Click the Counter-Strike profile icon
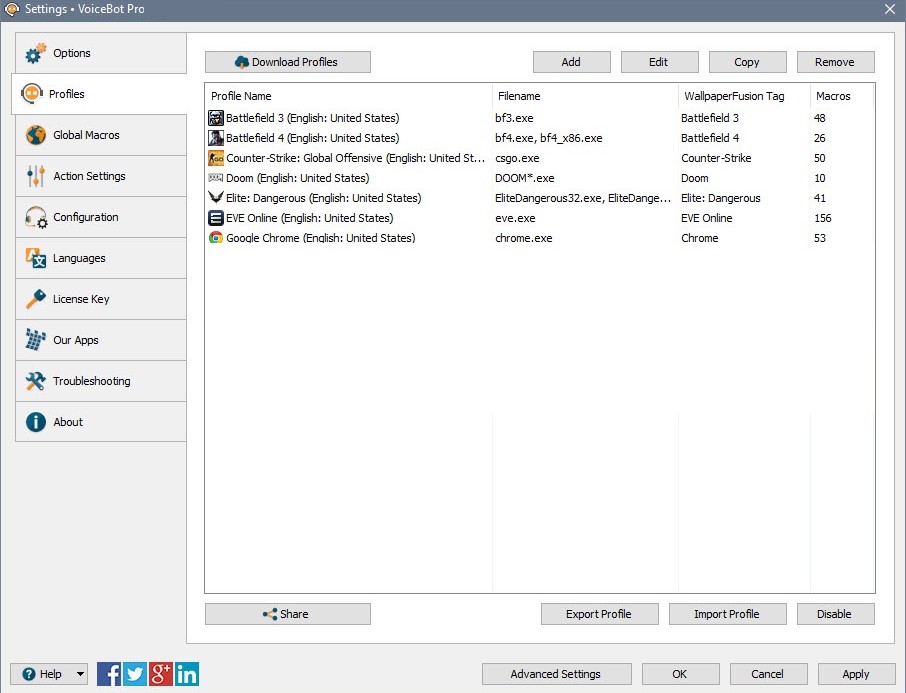This screenshot has height=693, width=906. pos(216,158)
